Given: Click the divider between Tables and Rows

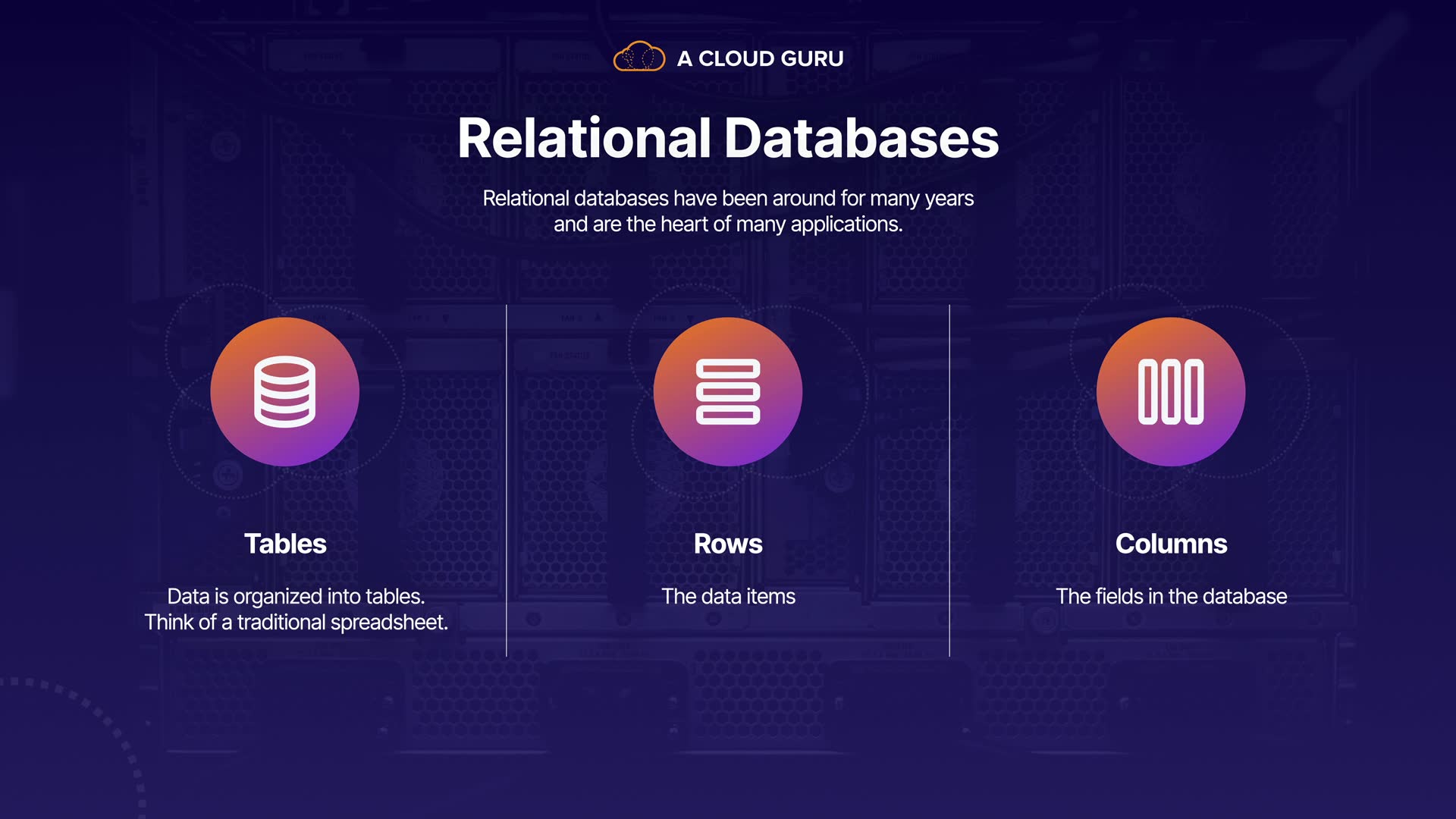Looking at the screenshot, I should [x=507, y=479].
